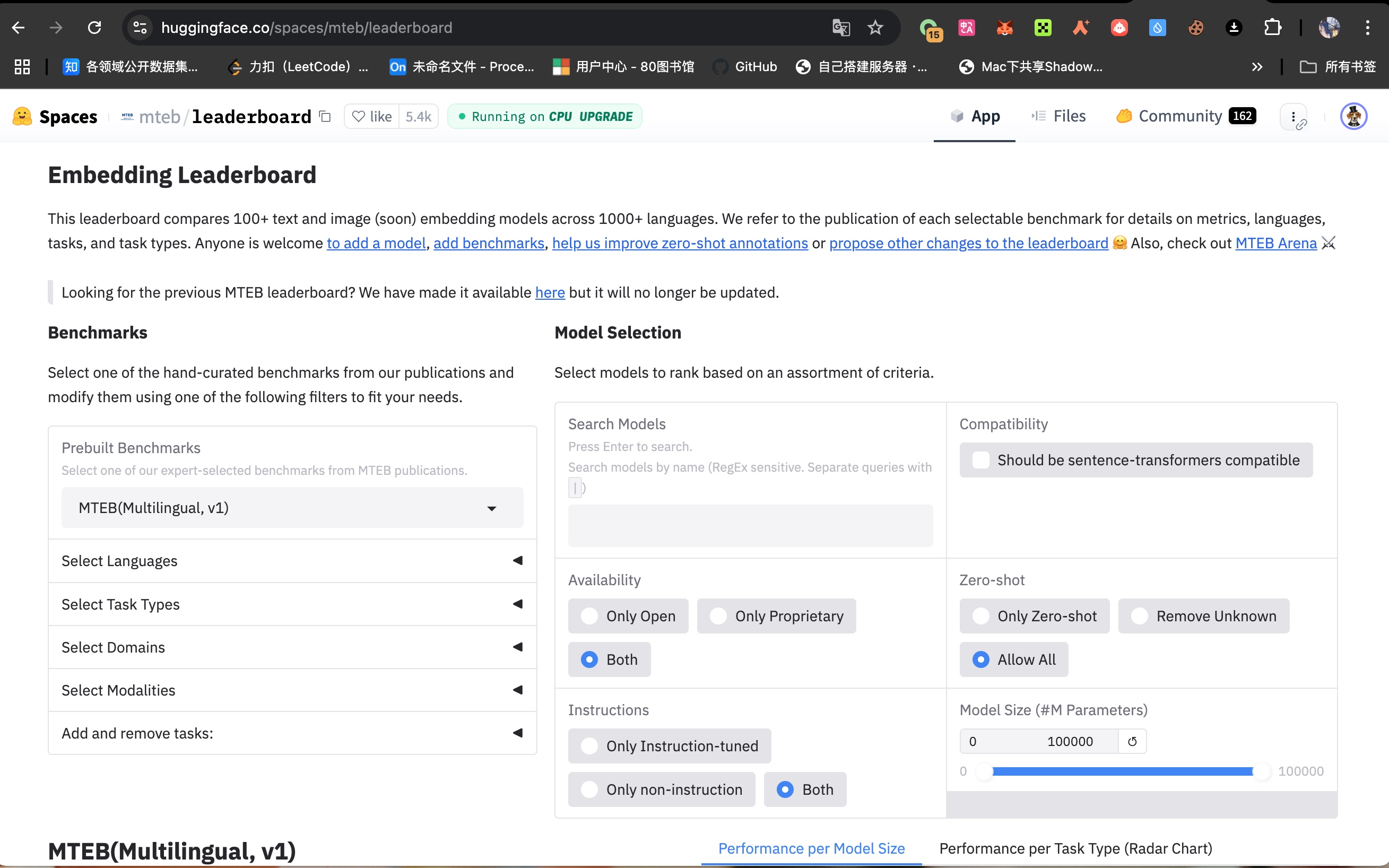
Task: Select Only non-instruction option
Action: coord(661,789)
